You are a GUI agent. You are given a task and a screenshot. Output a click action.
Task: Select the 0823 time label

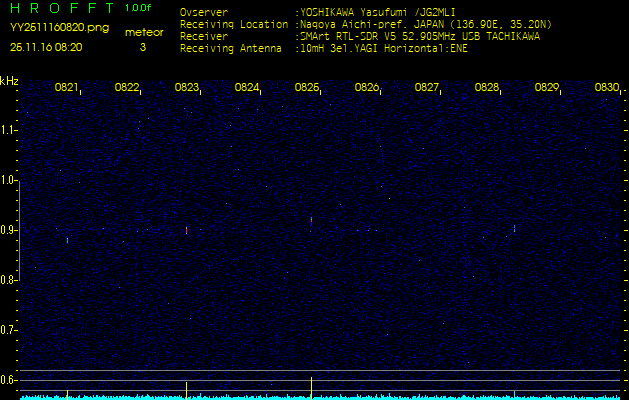pos(187,88)
